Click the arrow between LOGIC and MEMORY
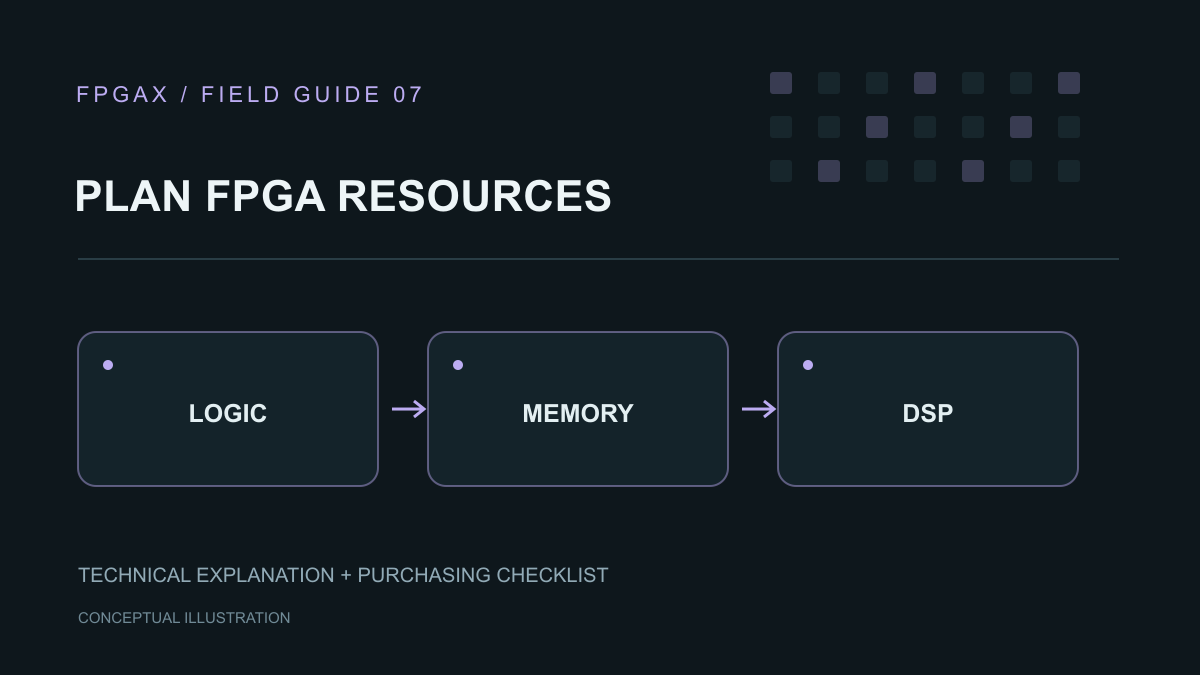1200x675 pixels. tap(409, 409)
